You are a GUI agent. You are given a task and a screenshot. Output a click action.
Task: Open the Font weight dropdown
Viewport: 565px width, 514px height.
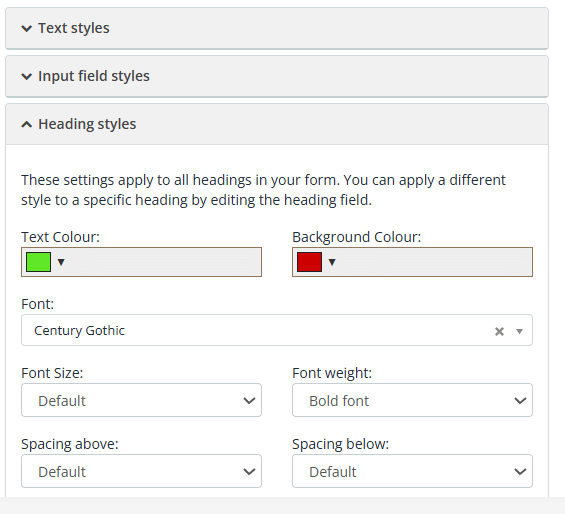pyautogui.click(x=412, y=400)
